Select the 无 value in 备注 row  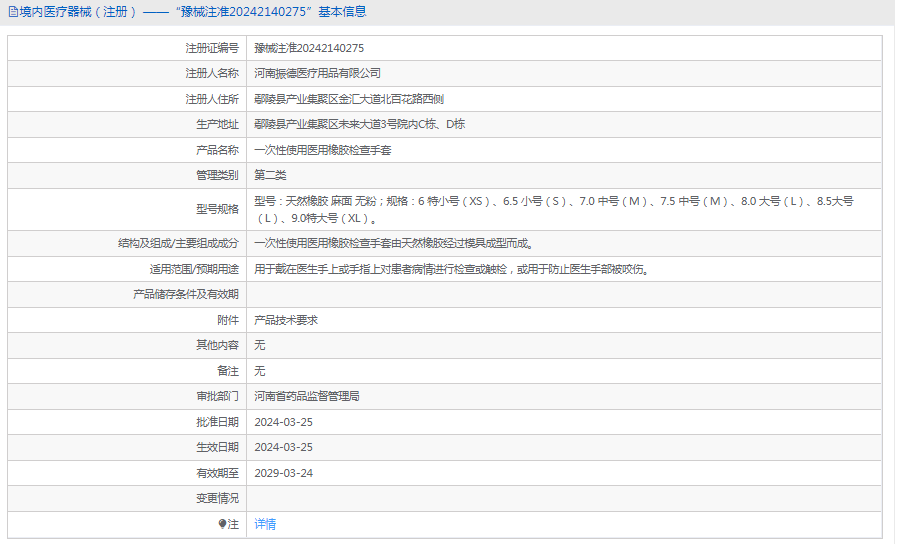pyautogui.click(x=260, y=371)
